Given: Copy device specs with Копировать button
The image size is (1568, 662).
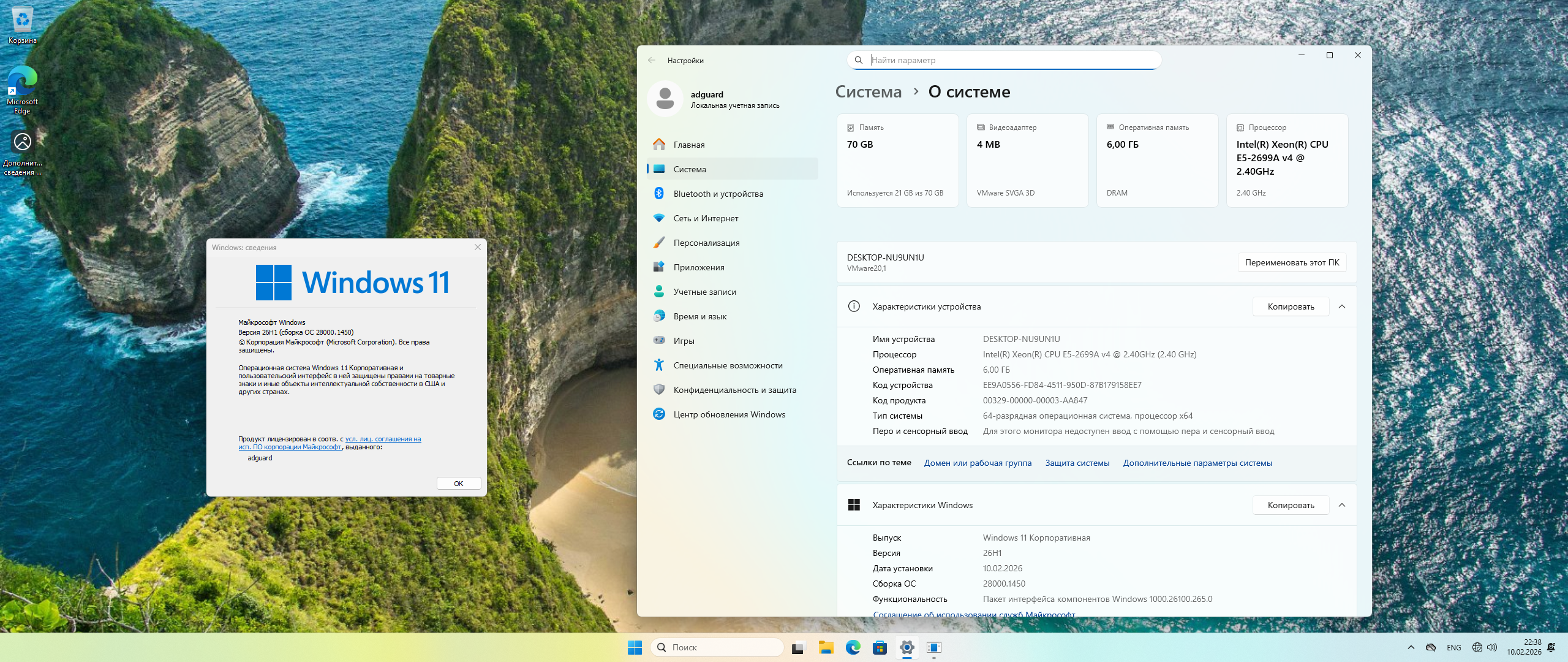Looking at the screenshot, I should (x=1291, y=306).
